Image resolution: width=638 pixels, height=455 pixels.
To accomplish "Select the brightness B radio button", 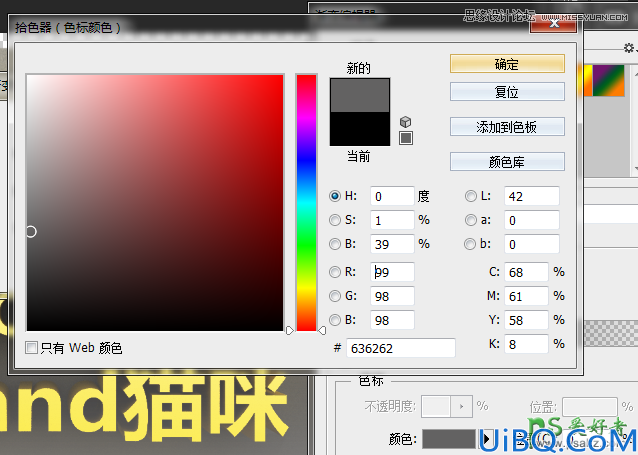I will point(335,244).
